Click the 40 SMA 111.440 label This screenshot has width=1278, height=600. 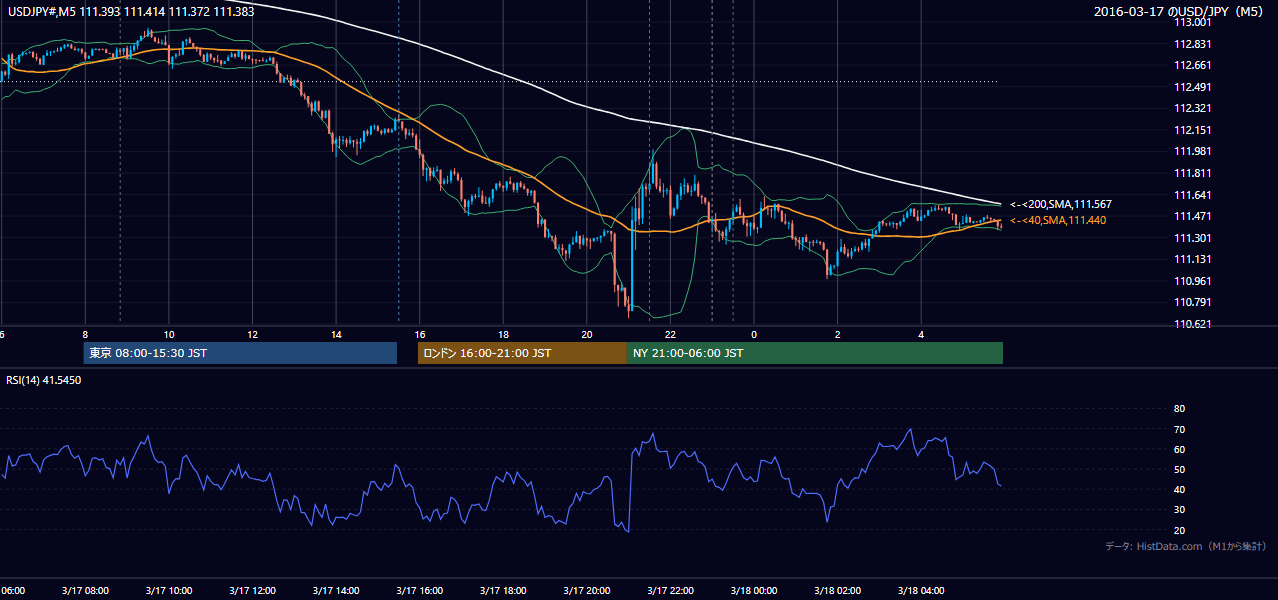point(1058,220)
